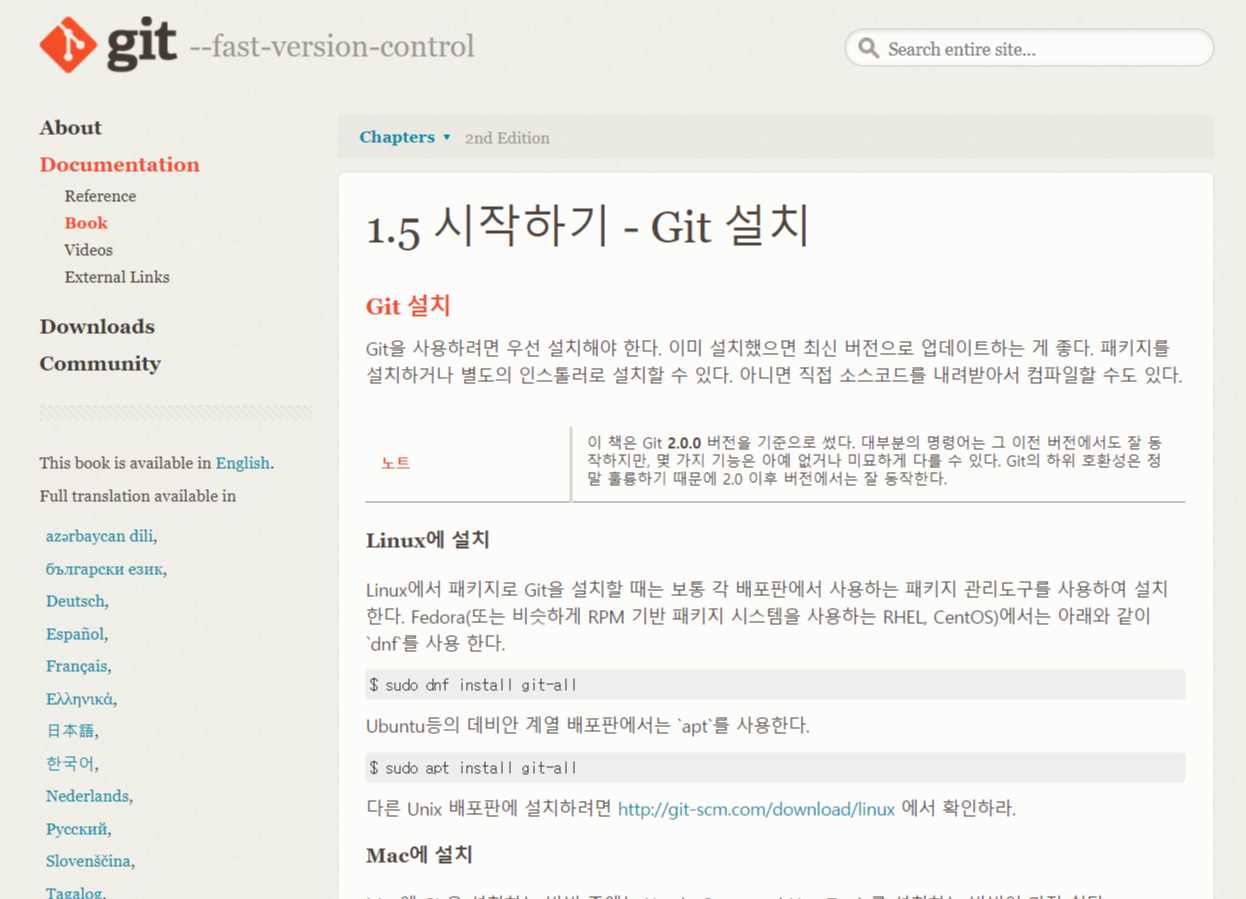Open External Links in the sidebar
Image resolution: width=1246 pixels, height=899 pixels.
117,277
